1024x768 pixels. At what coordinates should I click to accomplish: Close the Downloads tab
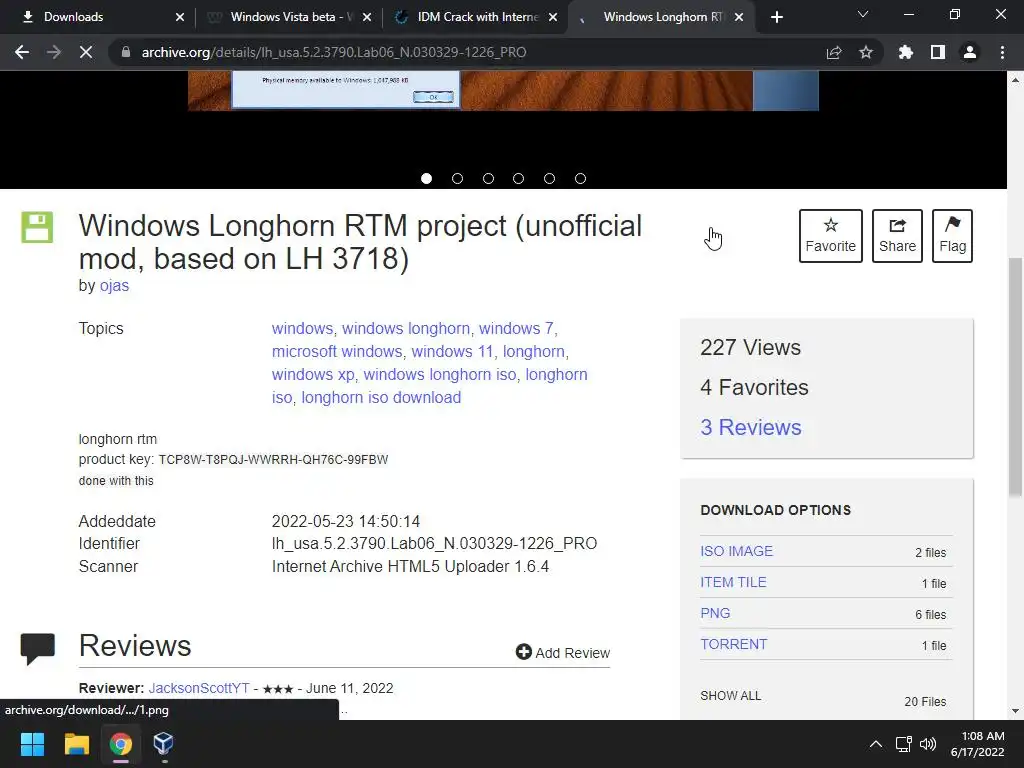[180, 17]
